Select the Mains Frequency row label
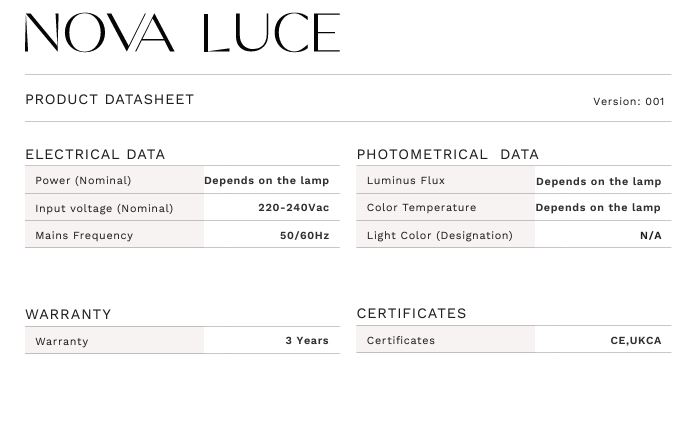690x428 pixels. point(84,235)
